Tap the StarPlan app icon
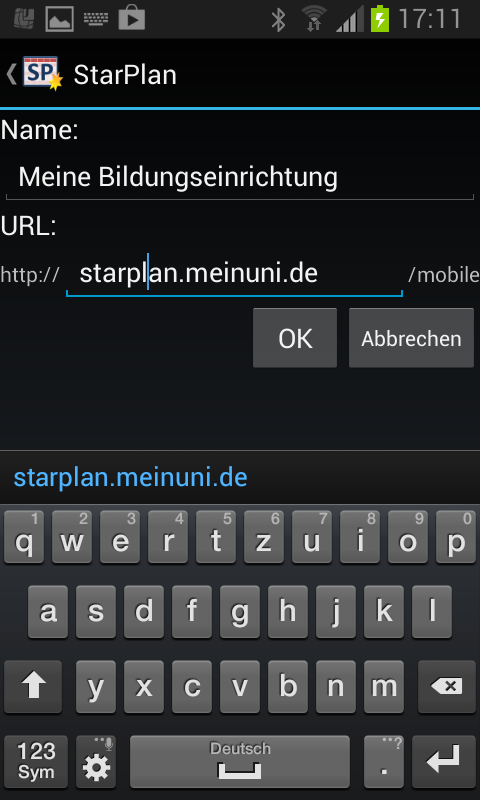 (42, 74)
